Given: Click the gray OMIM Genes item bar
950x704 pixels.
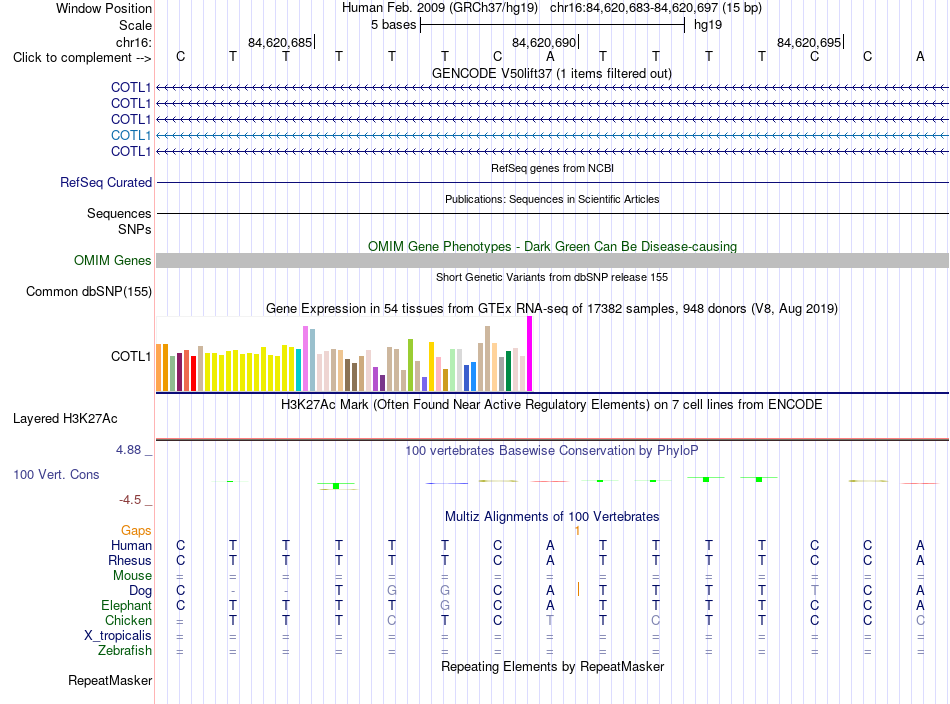Looking at the screenshot, I should tap(552, 261).
